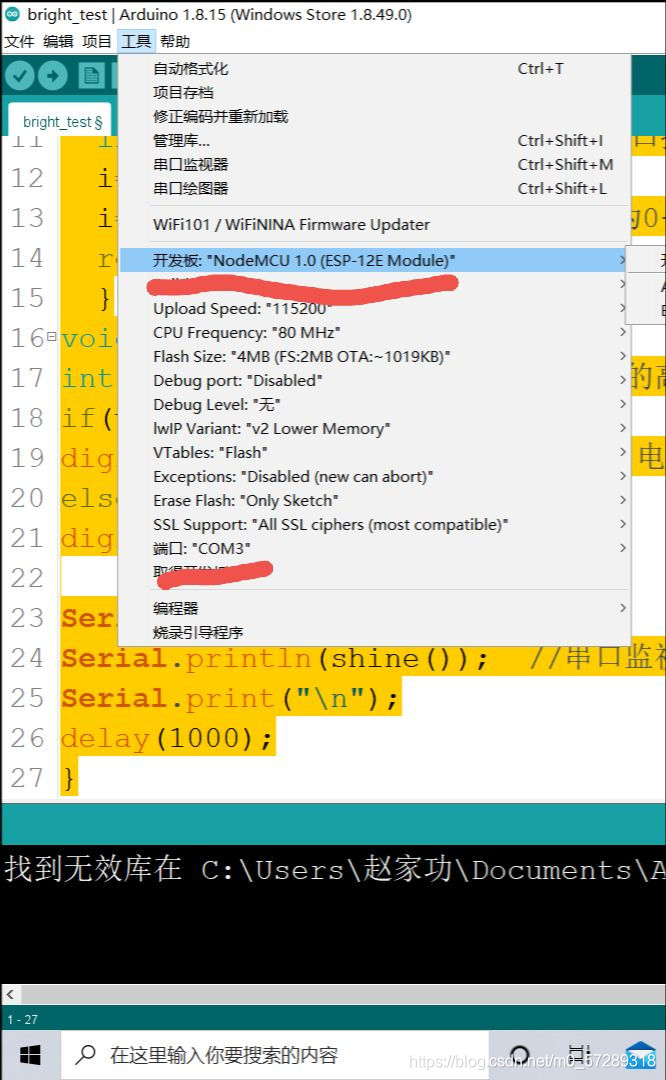The width and height of the screenshot is (666, 1080).
Task: Choose 烧录引导程序 menu entry
Action: tap(374, 632)
